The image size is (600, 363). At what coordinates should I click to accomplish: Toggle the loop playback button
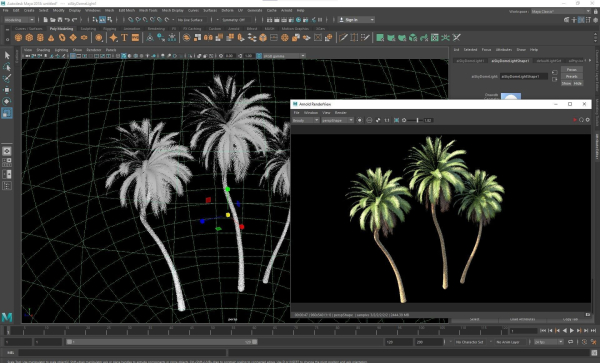click(x=571, y=342)
